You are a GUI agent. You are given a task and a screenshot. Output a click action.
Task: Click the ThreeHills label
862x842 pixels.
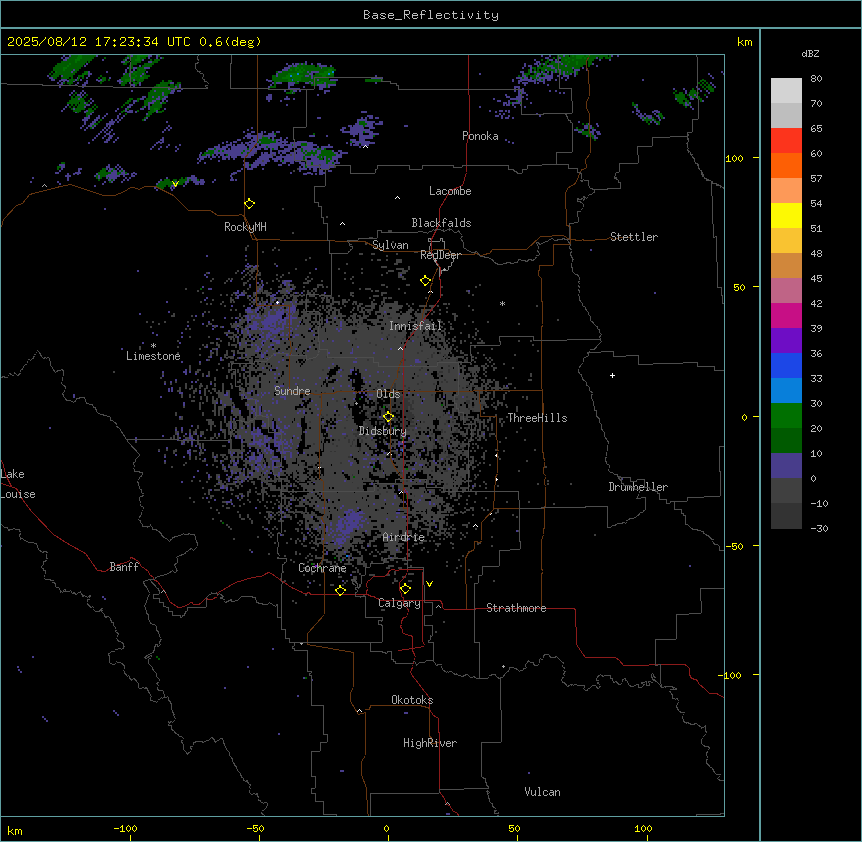537,418
